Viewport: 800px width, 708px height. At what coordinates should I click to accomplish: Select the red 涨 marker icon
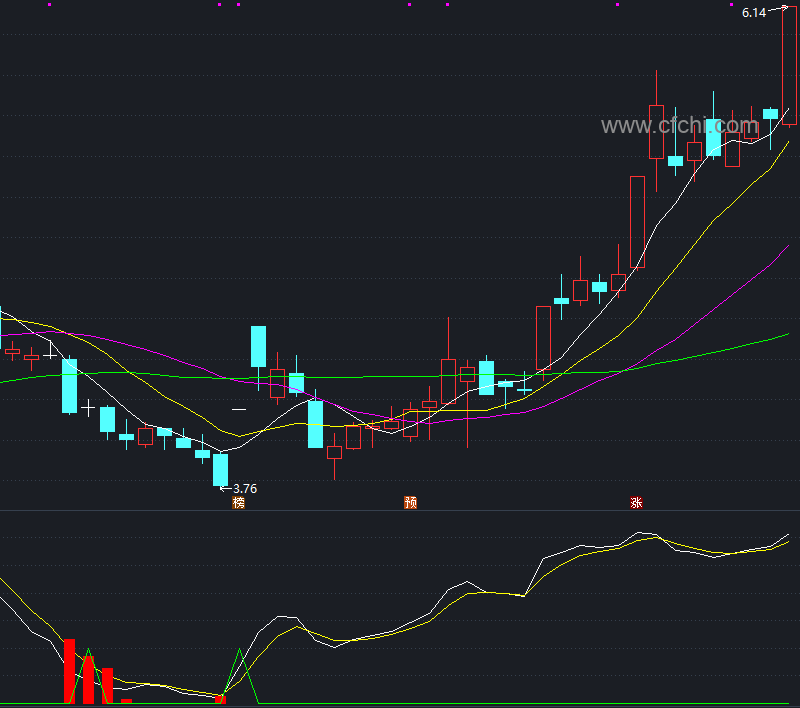(636, 502)
